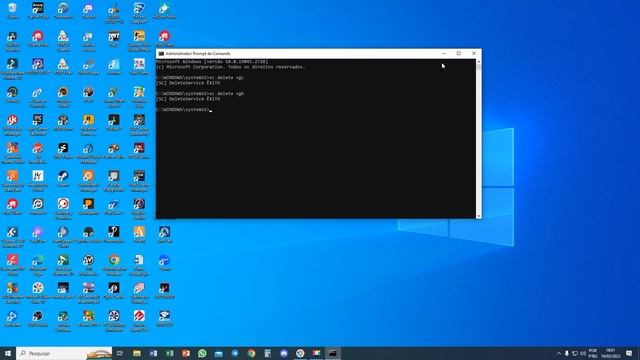The height and width of the screenshot is (360, 640).
Task: Select the Rockstar Games Launcher shortcut
Action: (89, 124)
